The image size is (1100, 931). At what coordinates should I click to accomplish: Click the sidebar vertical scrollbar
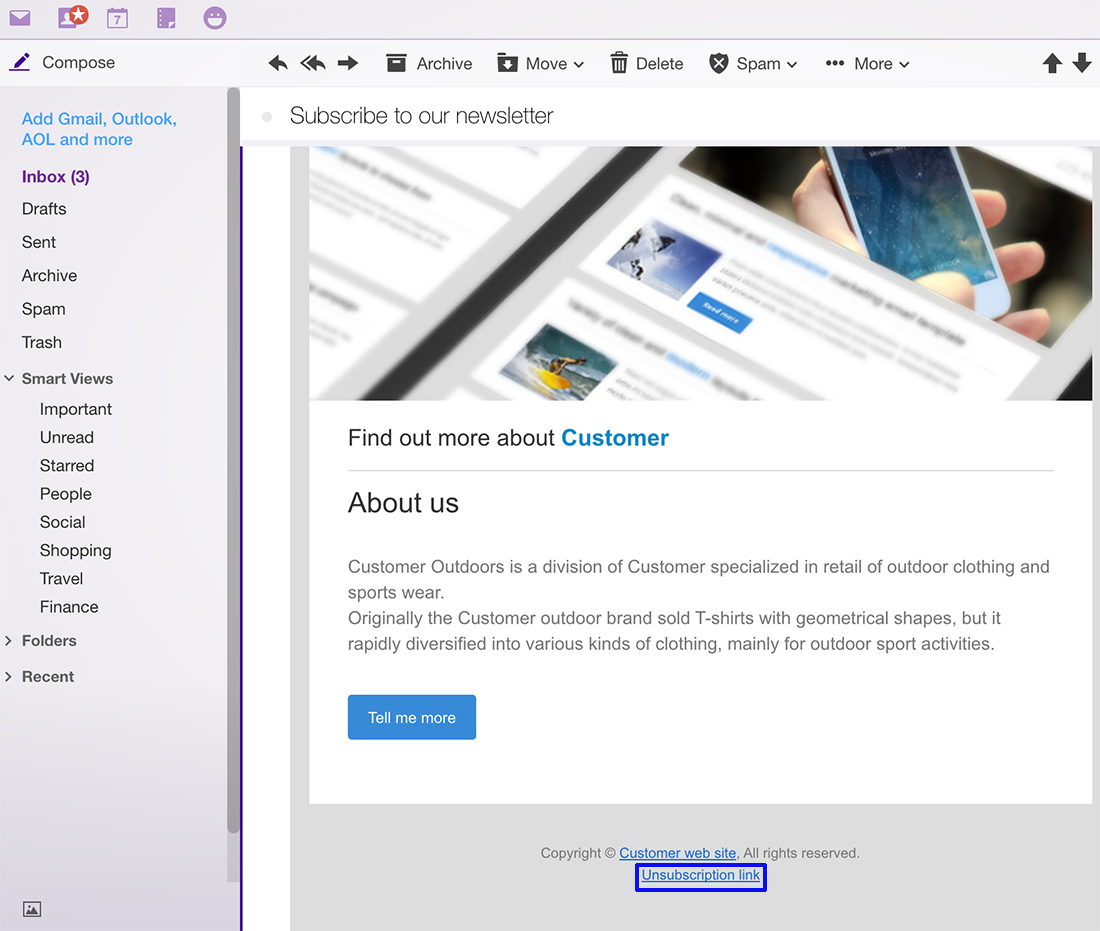(233, 460)
